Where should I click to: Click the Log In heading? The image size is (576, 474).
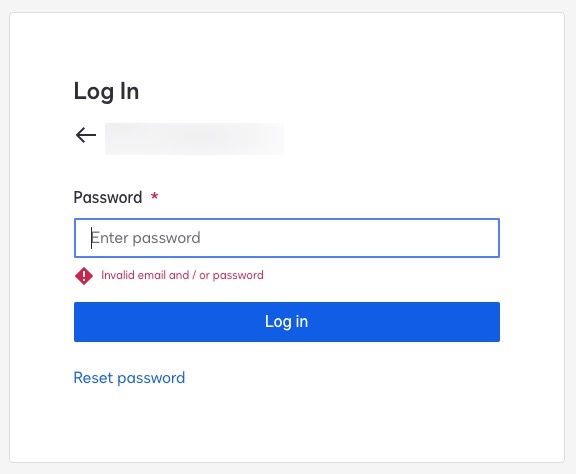pyautogui.click(x=106, y=91)
